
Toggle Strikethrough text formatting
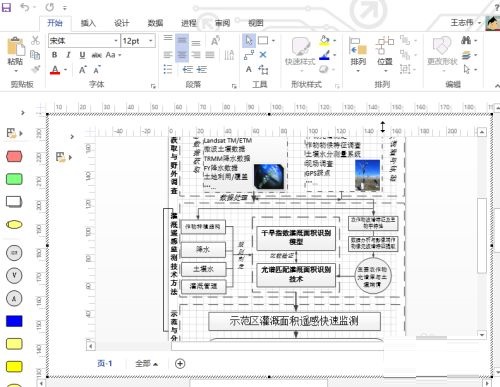pos(96,55)
